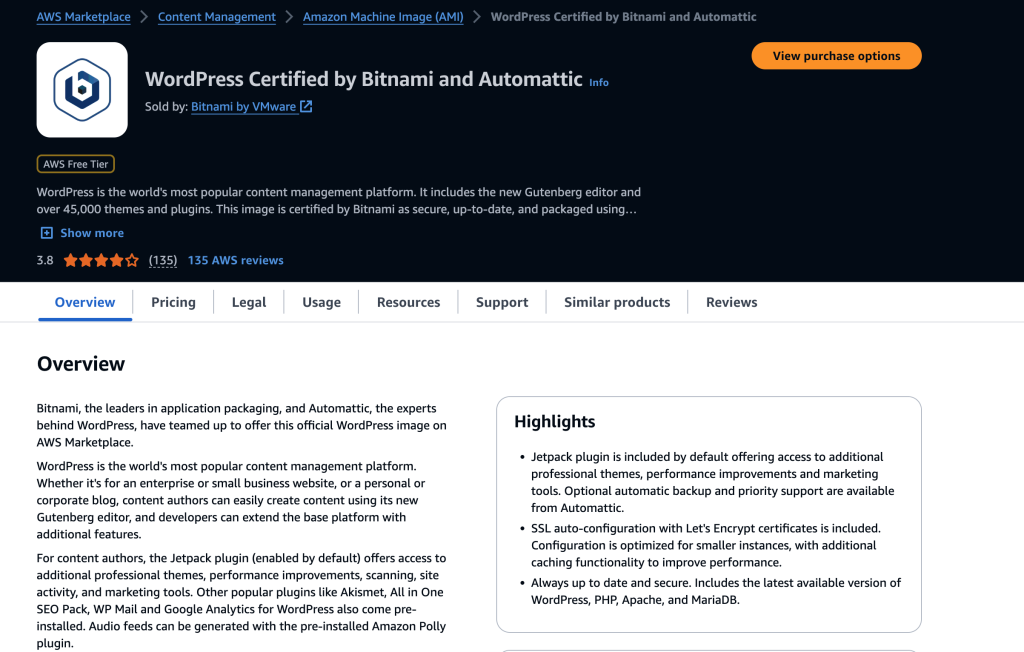1024x652 pixels.
Task: Click the chevron after the AWS Marketplace breadcrumb
Action: click(143, 16)
